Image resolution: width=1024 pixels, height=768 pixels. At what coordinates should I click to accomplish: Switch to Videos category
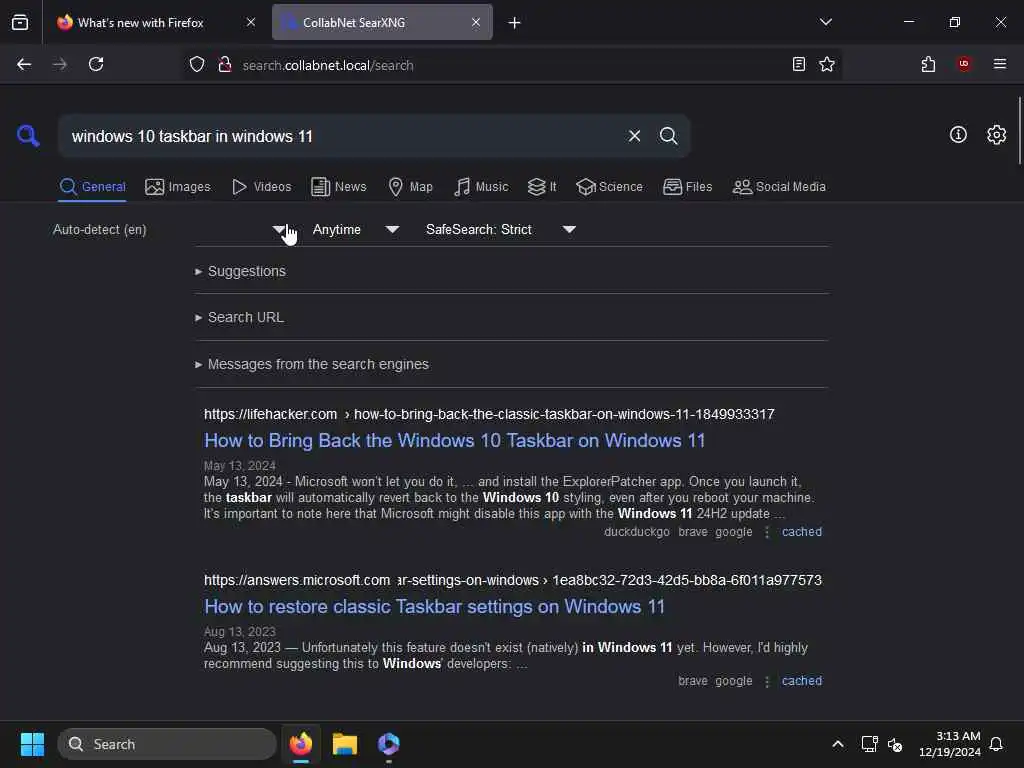261,187
